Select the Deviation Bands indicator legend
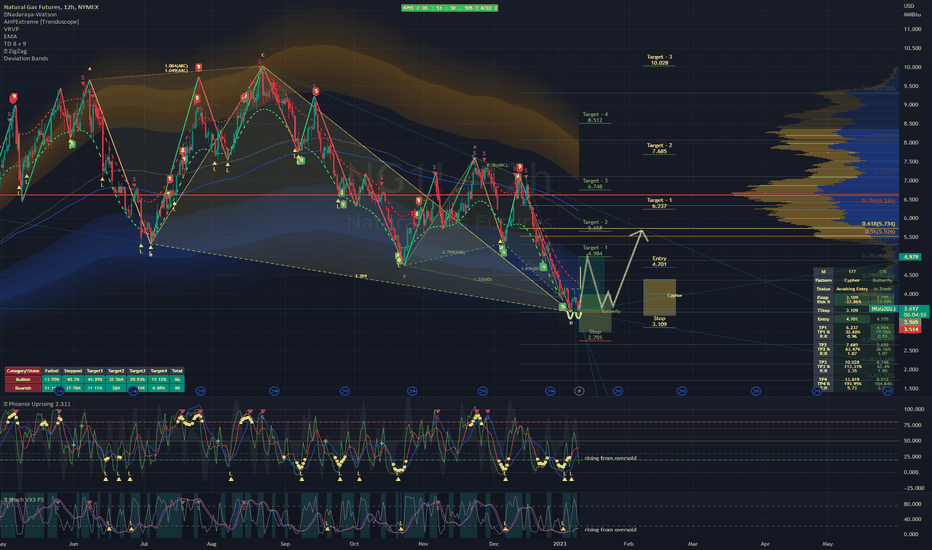This screenshot has width=932, height=550. click(x=26, y=58)
